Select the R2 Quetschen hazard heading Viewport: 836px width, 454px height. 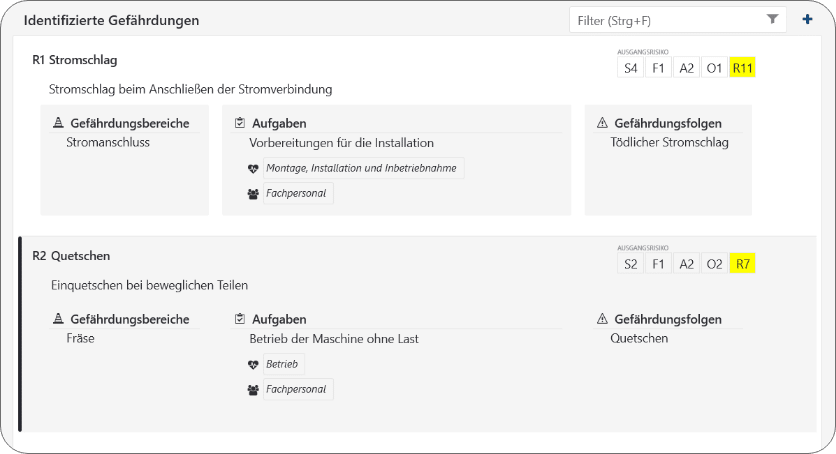[71, 256]
